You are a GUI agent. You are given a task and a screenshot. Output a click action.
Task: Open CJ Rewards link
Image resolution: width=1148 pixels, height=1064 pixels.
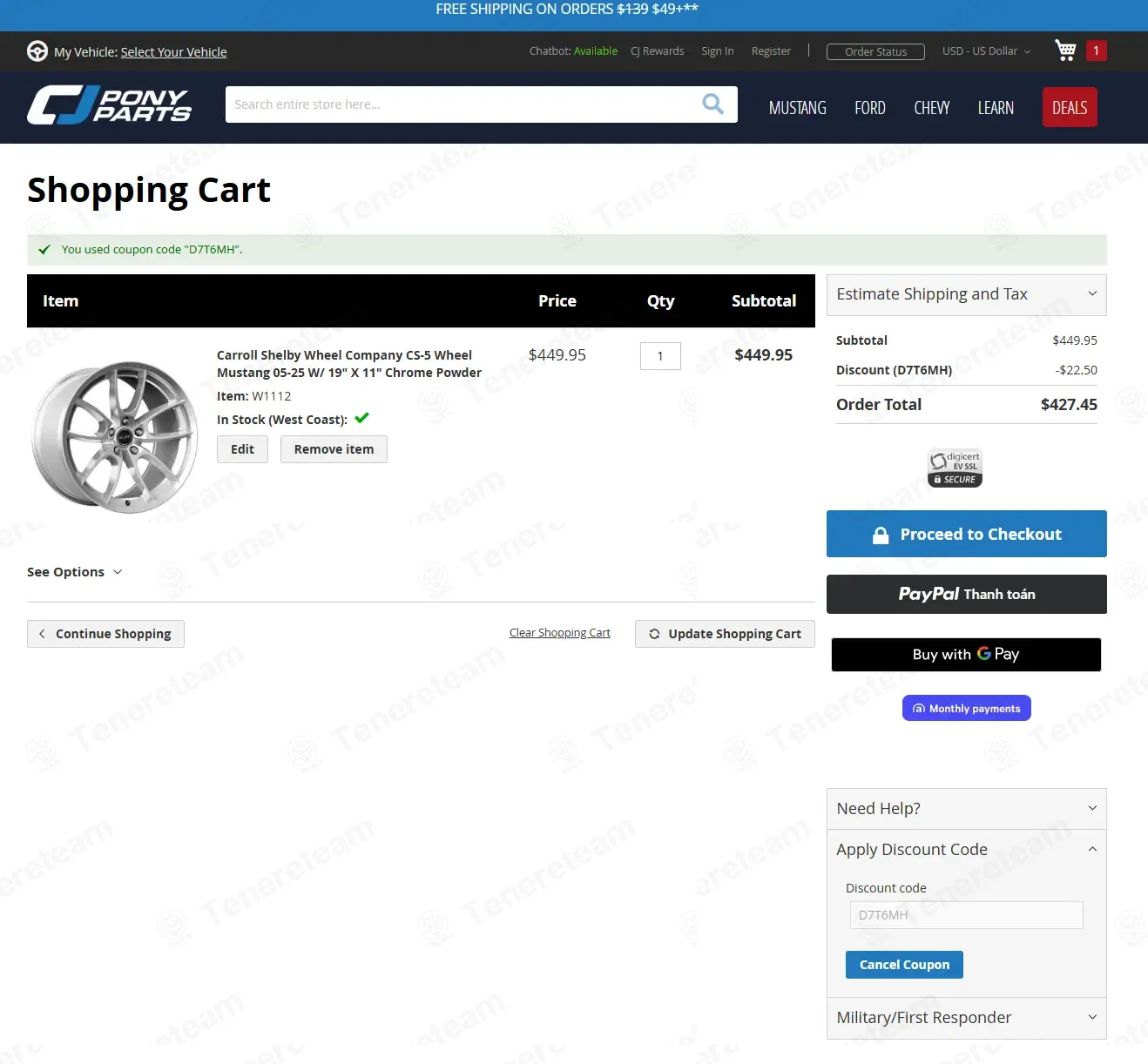(x=658, y=51)
